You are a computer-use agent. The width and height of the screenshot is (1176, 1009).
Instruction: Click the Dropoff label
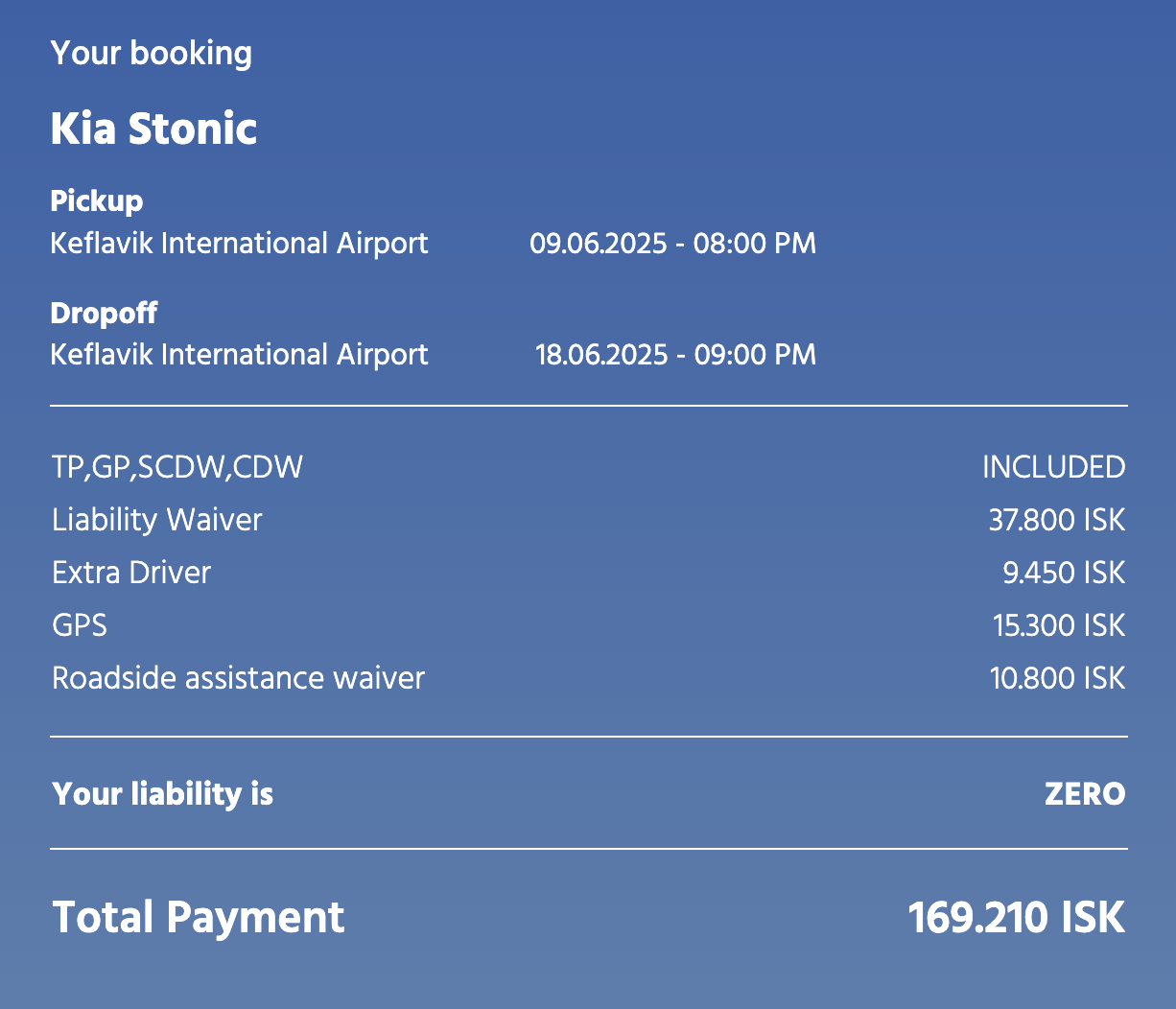(x=104, y=314)
